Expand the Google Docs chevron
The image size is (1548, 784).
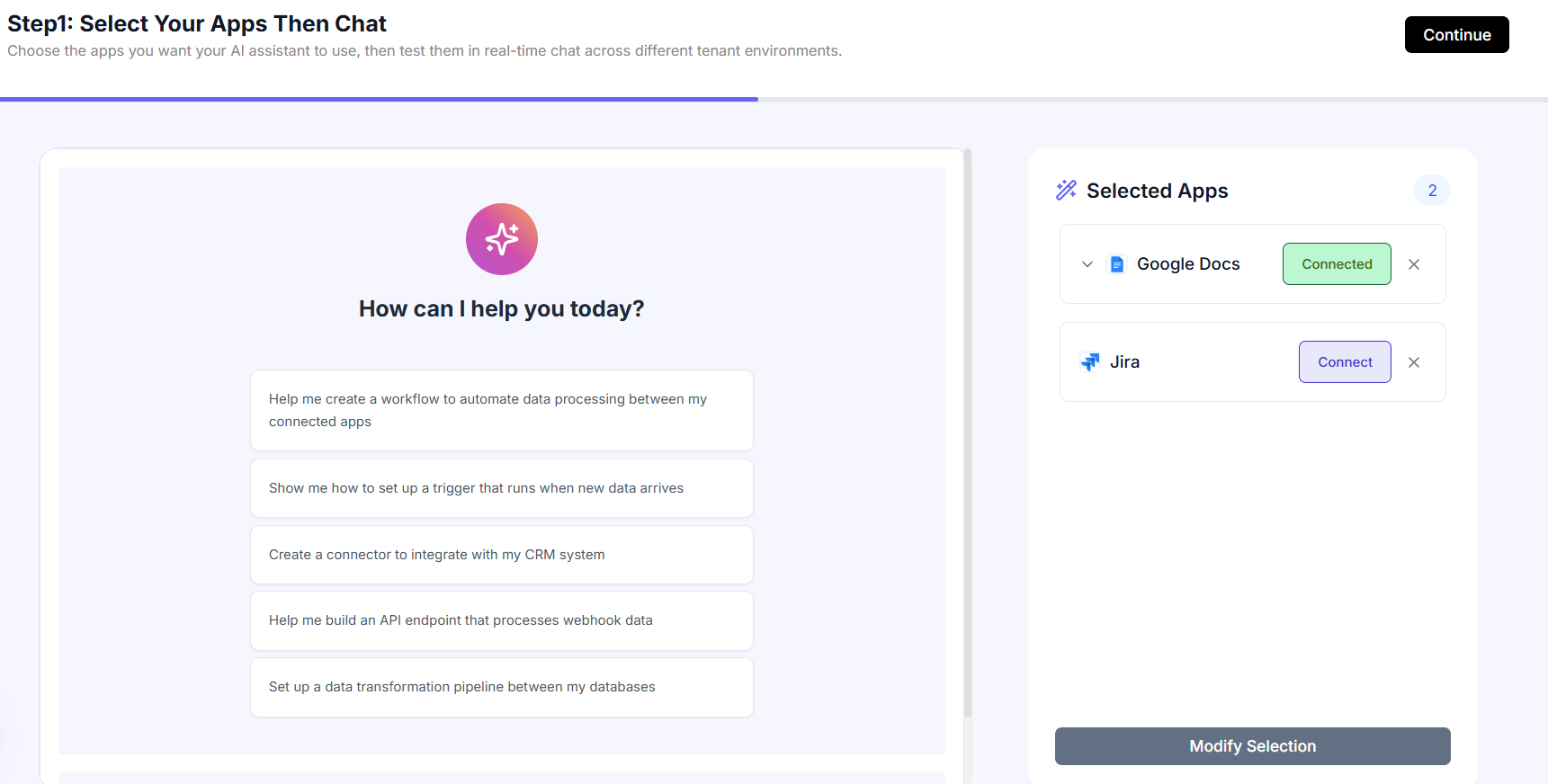click(x=1087, y=264)
